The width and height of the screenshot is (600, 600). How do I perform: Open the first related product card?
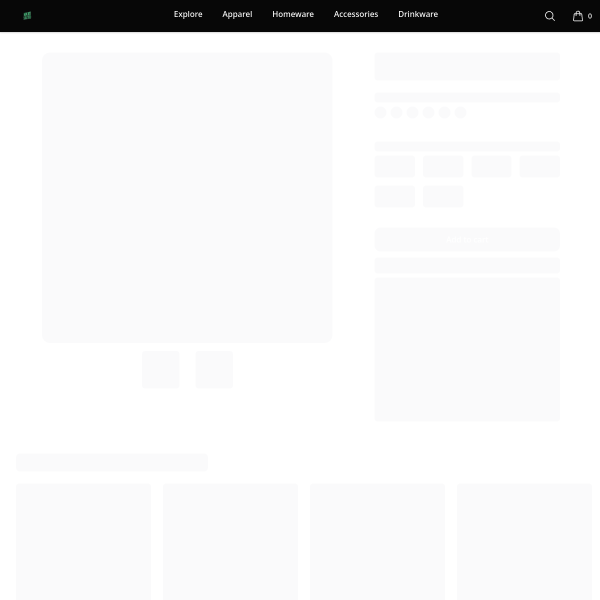point(83,541)
